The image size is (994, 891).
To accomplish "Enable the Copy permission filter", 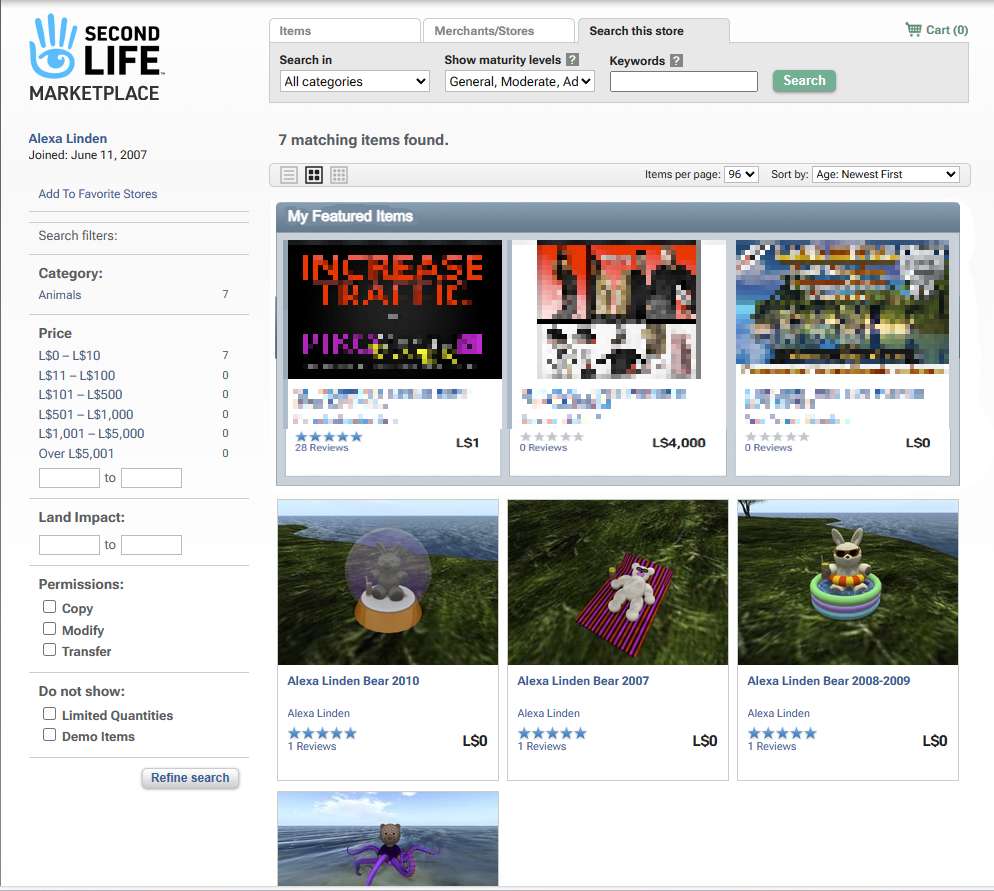I will click(x=49, y=607).
